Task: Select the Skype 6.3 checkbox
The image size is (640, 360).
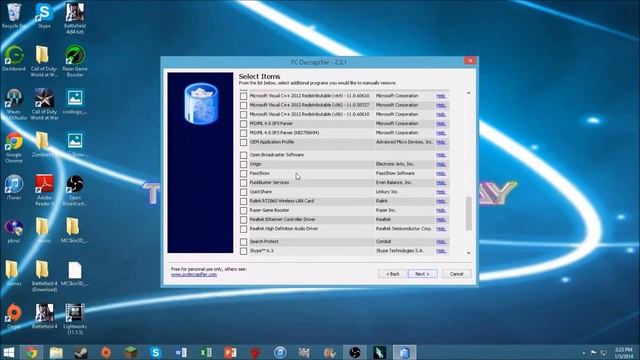Action: click(244, 251)
